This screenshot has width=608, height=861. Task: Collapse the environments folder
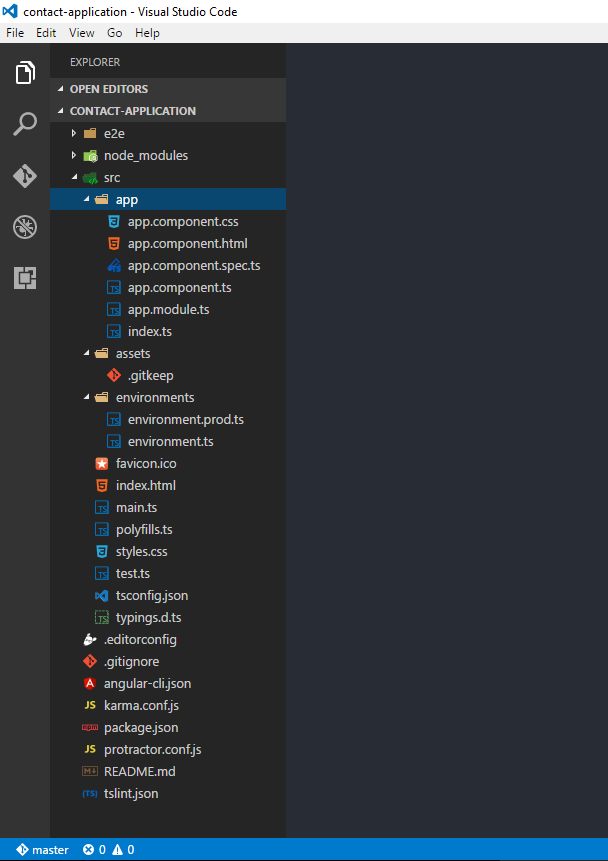[x=154, y=397]
